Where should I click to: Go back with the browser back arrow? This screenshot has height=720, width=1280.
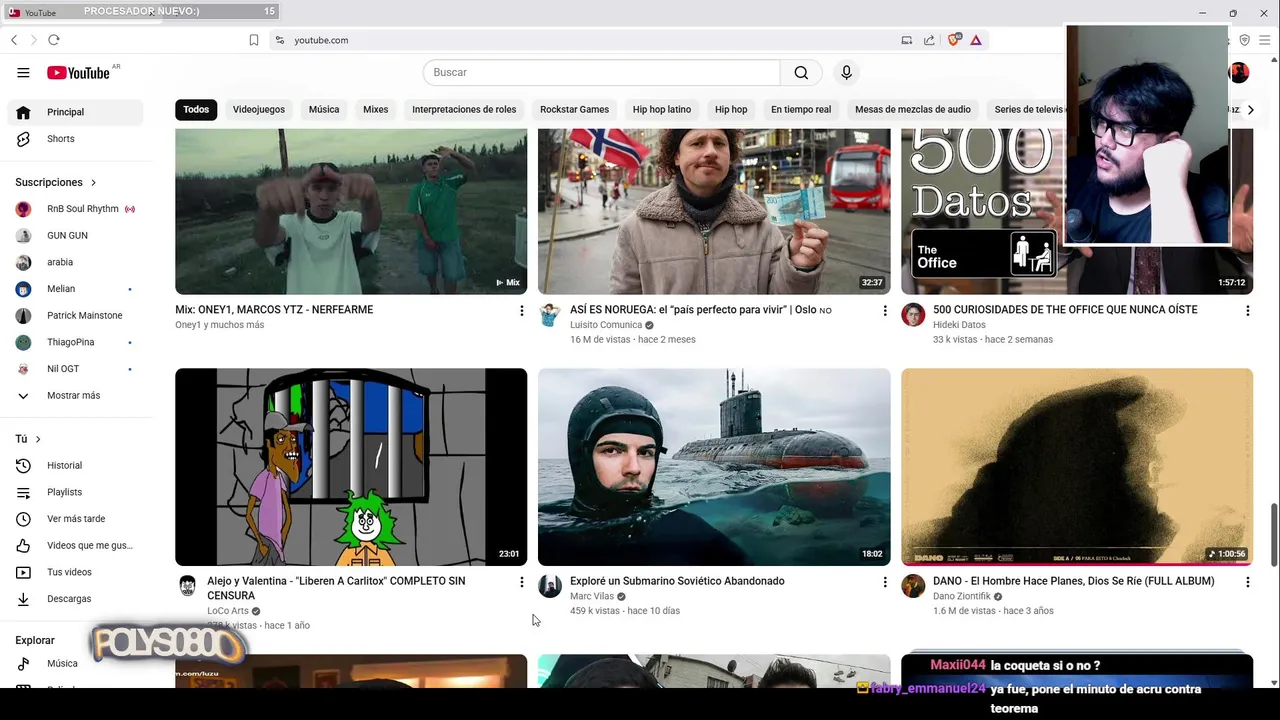(14, 40)
